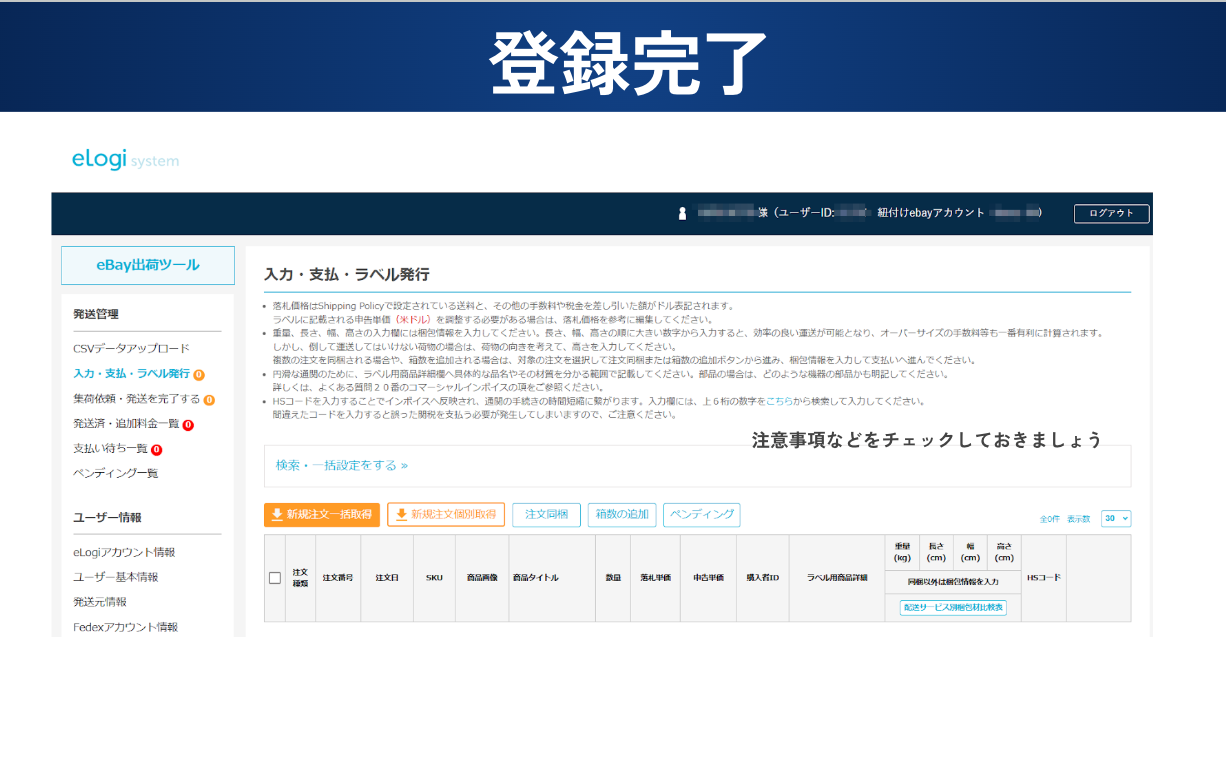Click the 注文同梱 button
Image resolution: width=1226 pixels, height=764 pixels.
[x=546, y=515]
